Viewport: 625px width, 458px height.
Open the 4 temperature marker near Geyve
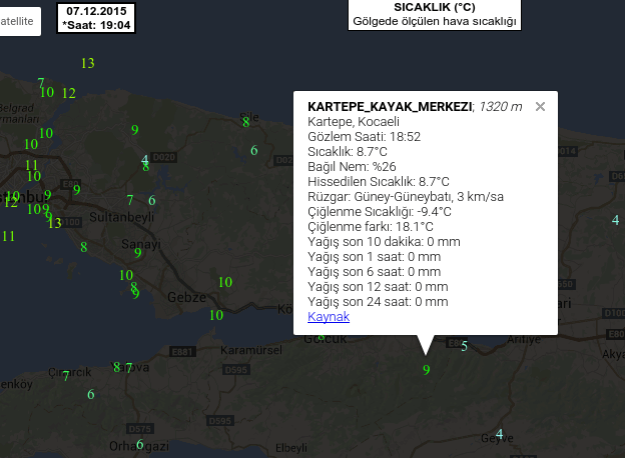point(500,434)
